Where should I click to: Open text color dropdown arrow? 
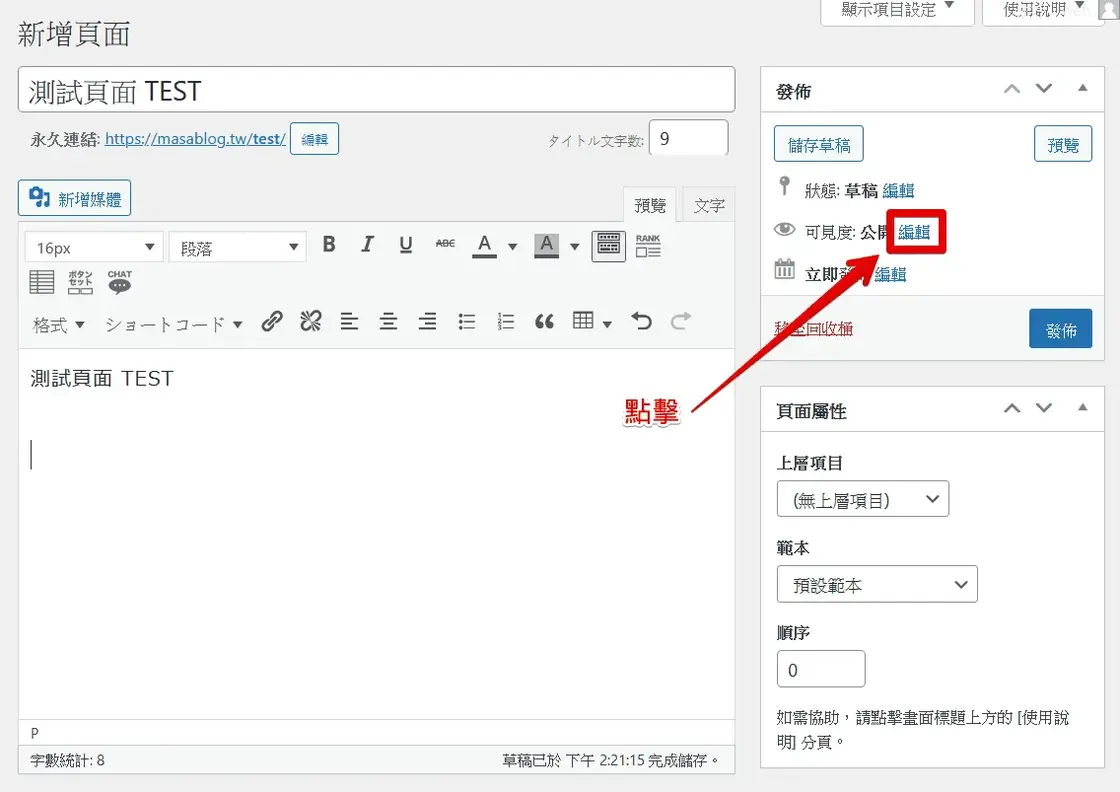pyautogui.click(x=513, y=246)
